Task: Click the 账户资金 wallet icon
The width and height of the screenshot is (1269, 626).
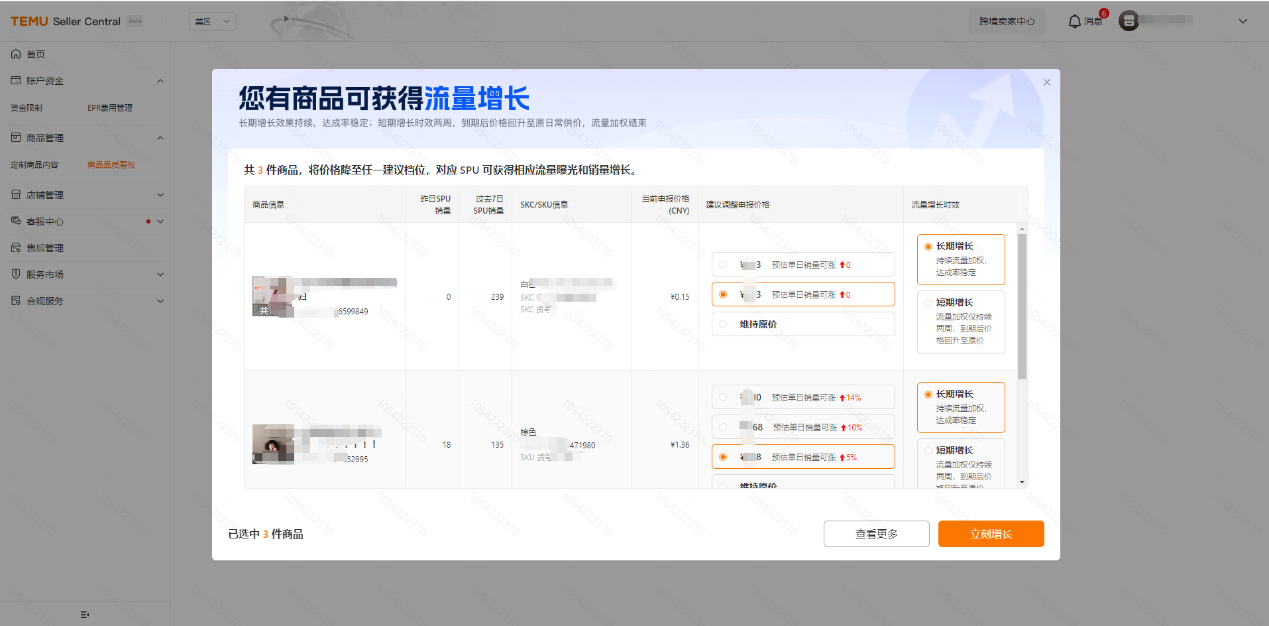Action: pyautogui.click(x=16, y=80)
